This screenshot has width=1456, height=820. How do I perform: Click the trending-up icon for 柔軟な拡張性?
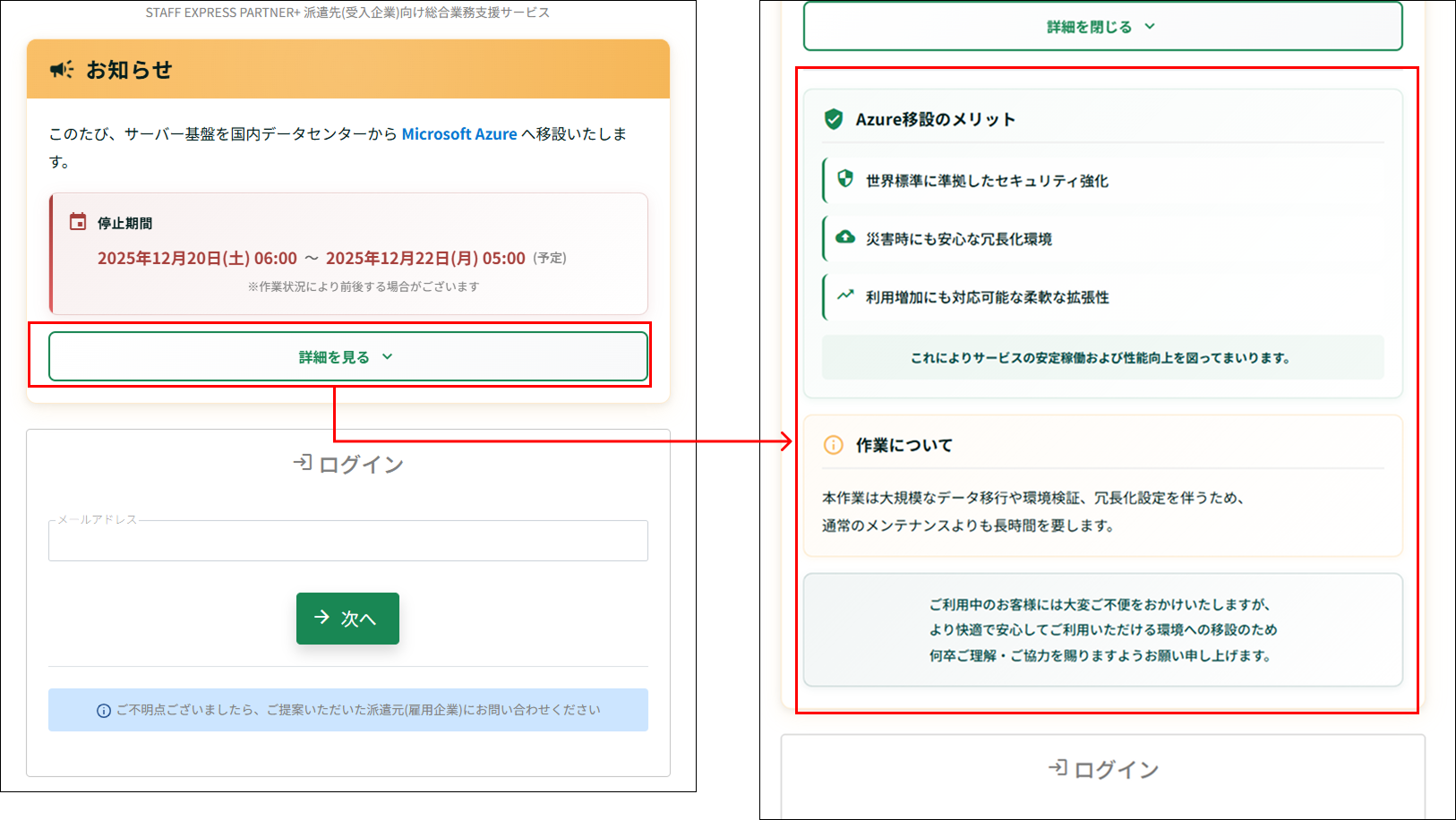[845, 295]
